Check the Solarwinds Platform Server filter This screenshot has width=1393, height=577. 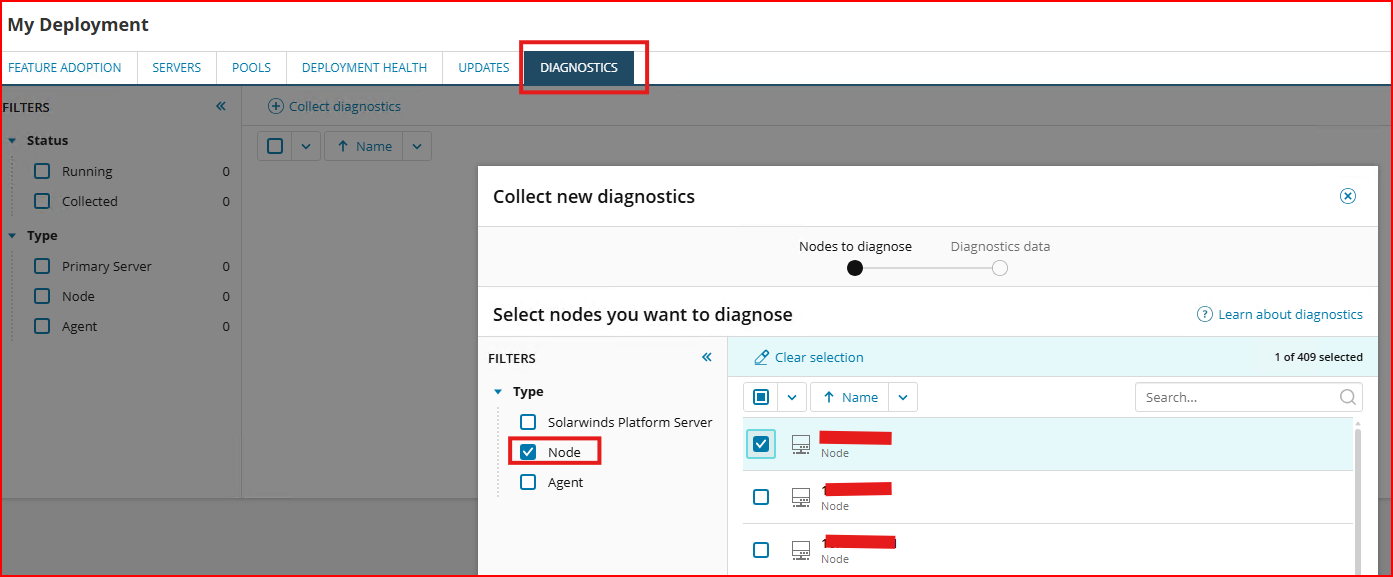point(528,422)
